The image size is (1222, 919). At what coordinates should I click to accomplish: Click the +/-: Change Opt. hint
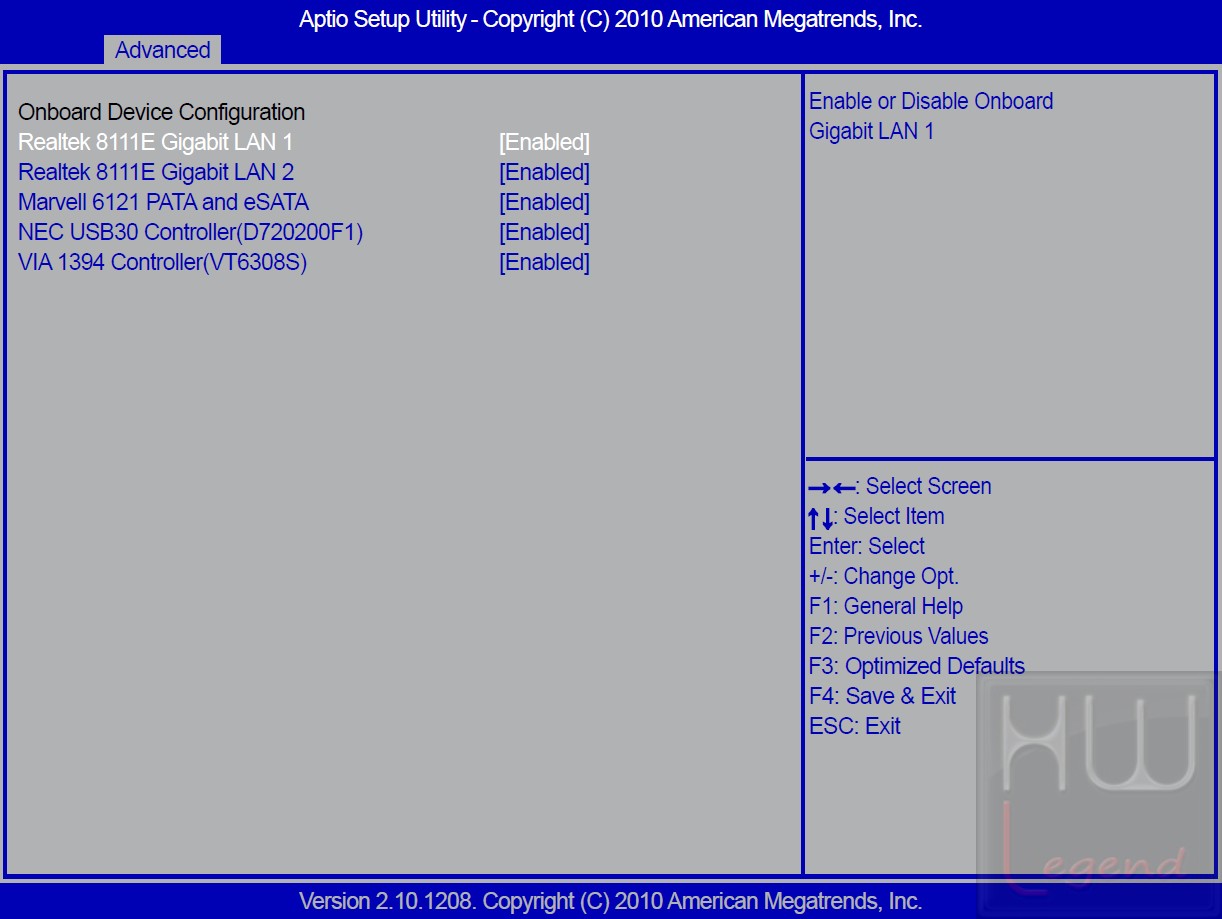click(884, 576)
